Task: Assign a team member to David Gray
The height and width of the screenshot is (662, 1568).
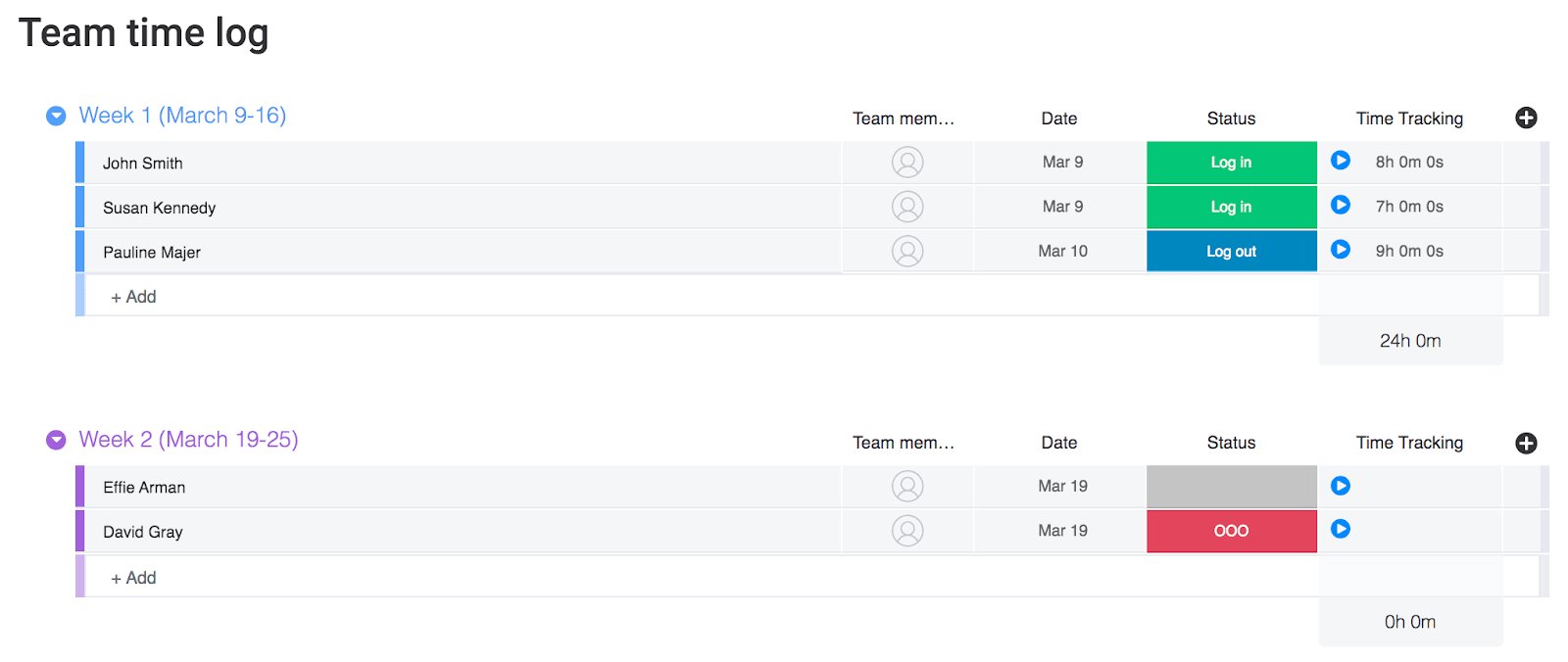Action: (x=907, y=531)
